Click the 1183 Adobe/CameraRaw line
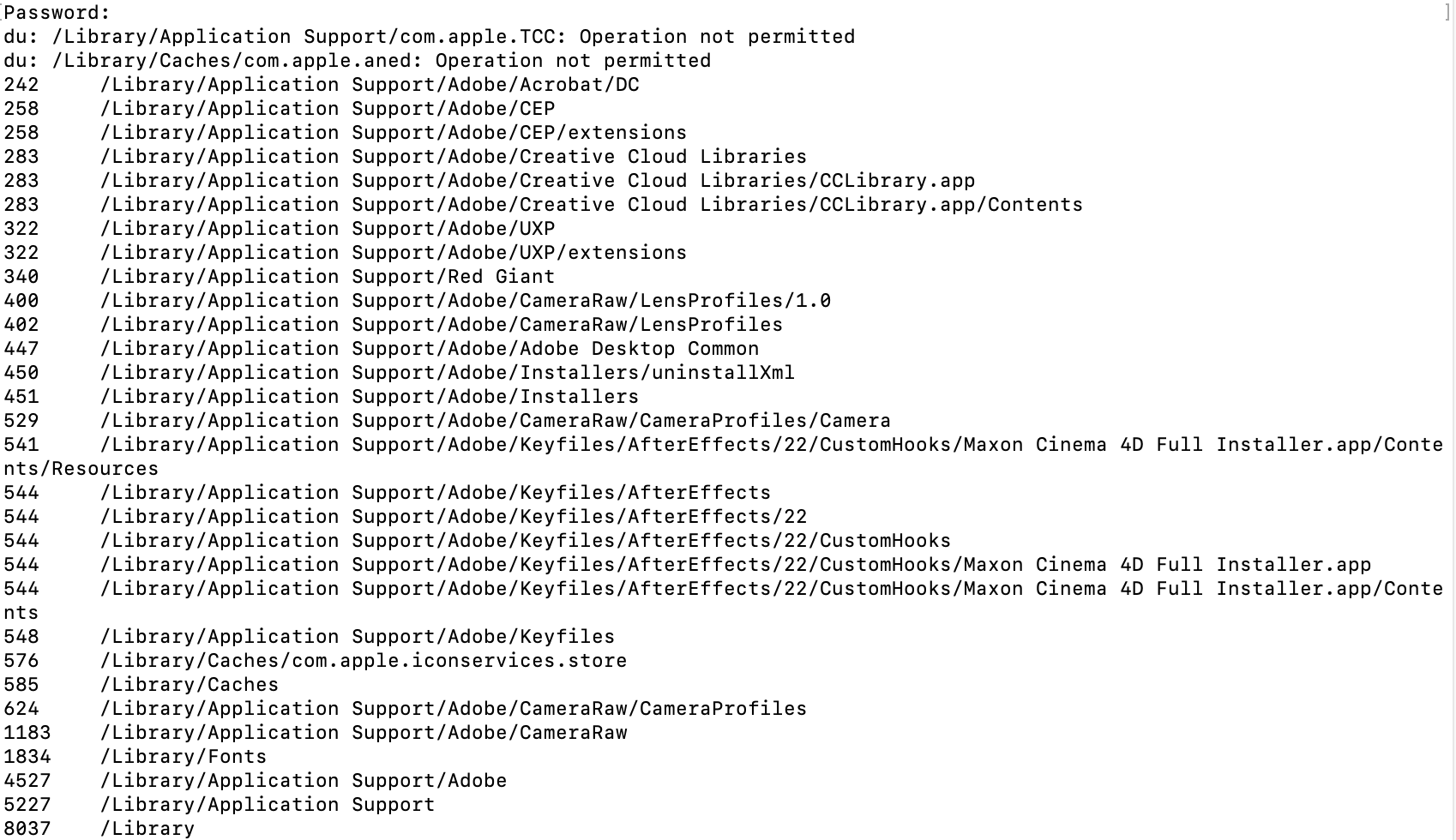1456x840 pixels. tap(363, 733)
